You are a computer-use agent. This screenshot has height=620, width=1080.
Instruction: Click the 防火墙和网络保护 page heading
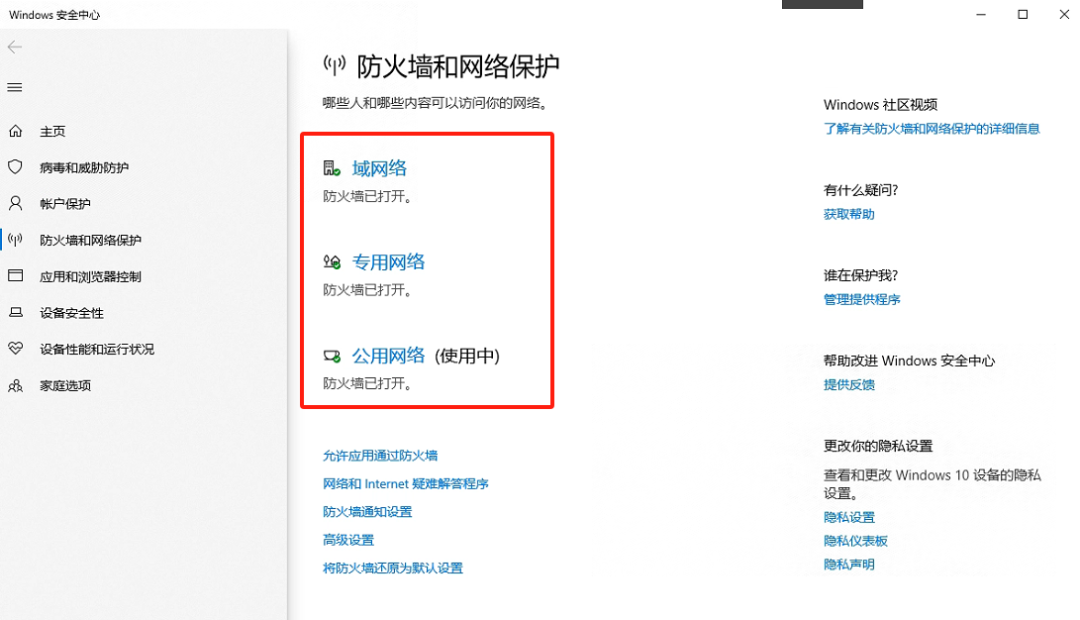click(458, 66)
